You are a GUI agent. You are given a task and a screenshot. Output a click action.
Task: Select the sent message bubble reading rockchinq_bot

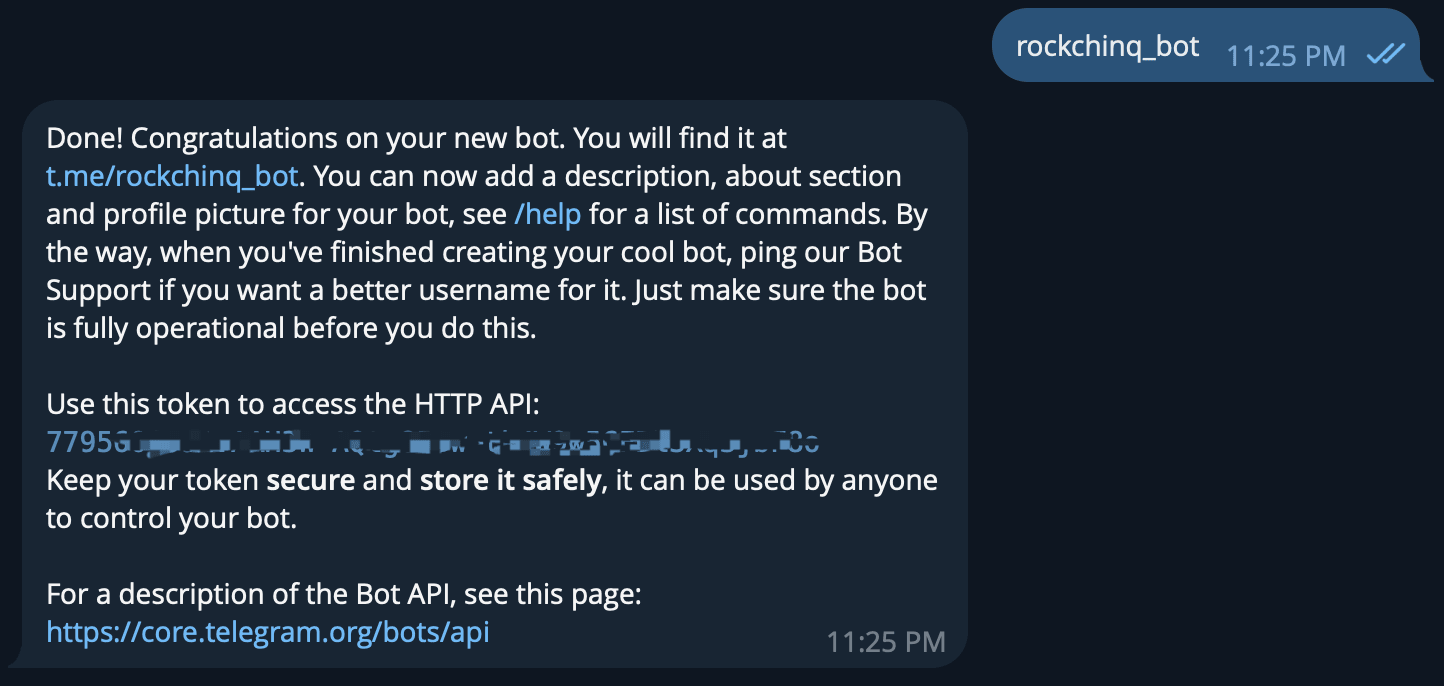[x=1107, y=46]
